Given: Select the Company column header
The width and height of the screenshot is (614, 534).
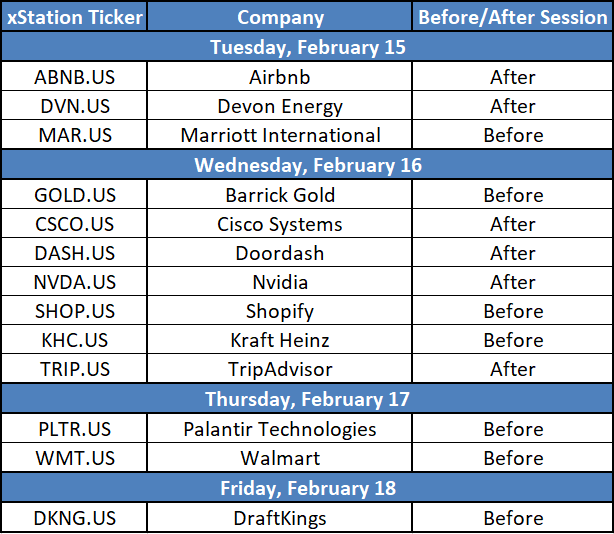Looking at the screenshot, I should 280,17.
